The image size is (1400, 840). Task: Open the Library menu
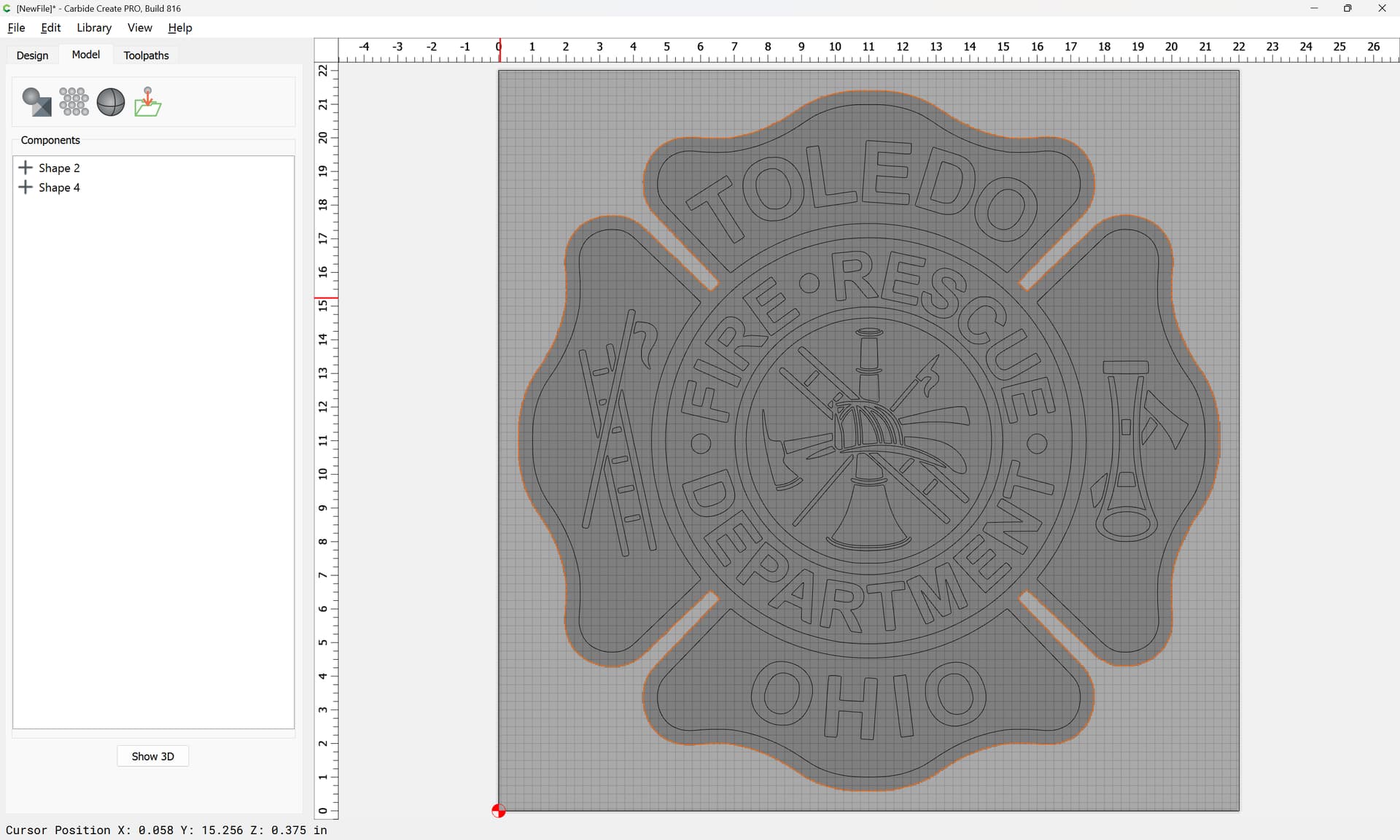click(x=94, y=28)
